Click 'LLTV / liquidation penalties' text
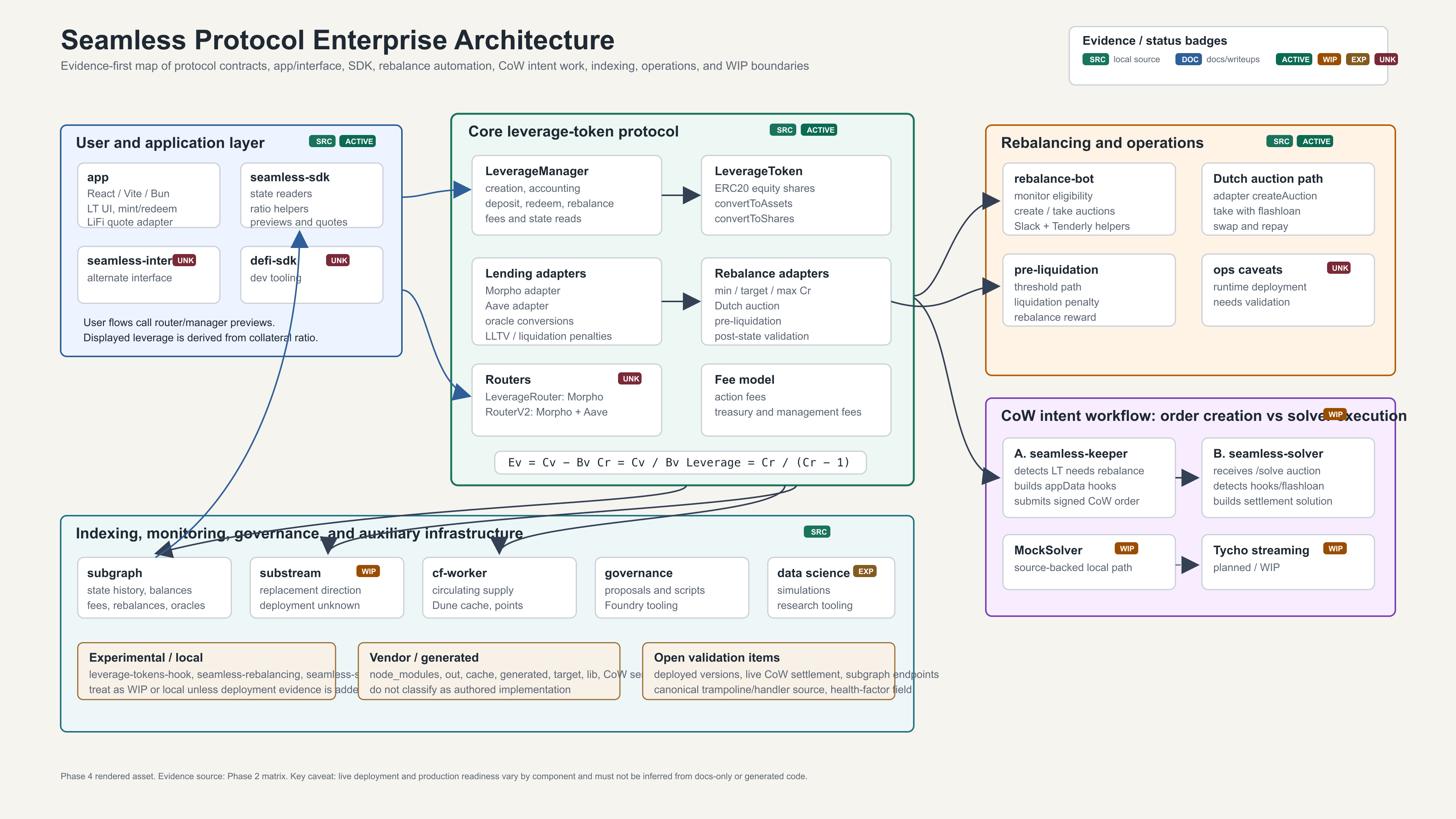The width and height of the screenshot is (1456, 819). click(x=548, y=336)
